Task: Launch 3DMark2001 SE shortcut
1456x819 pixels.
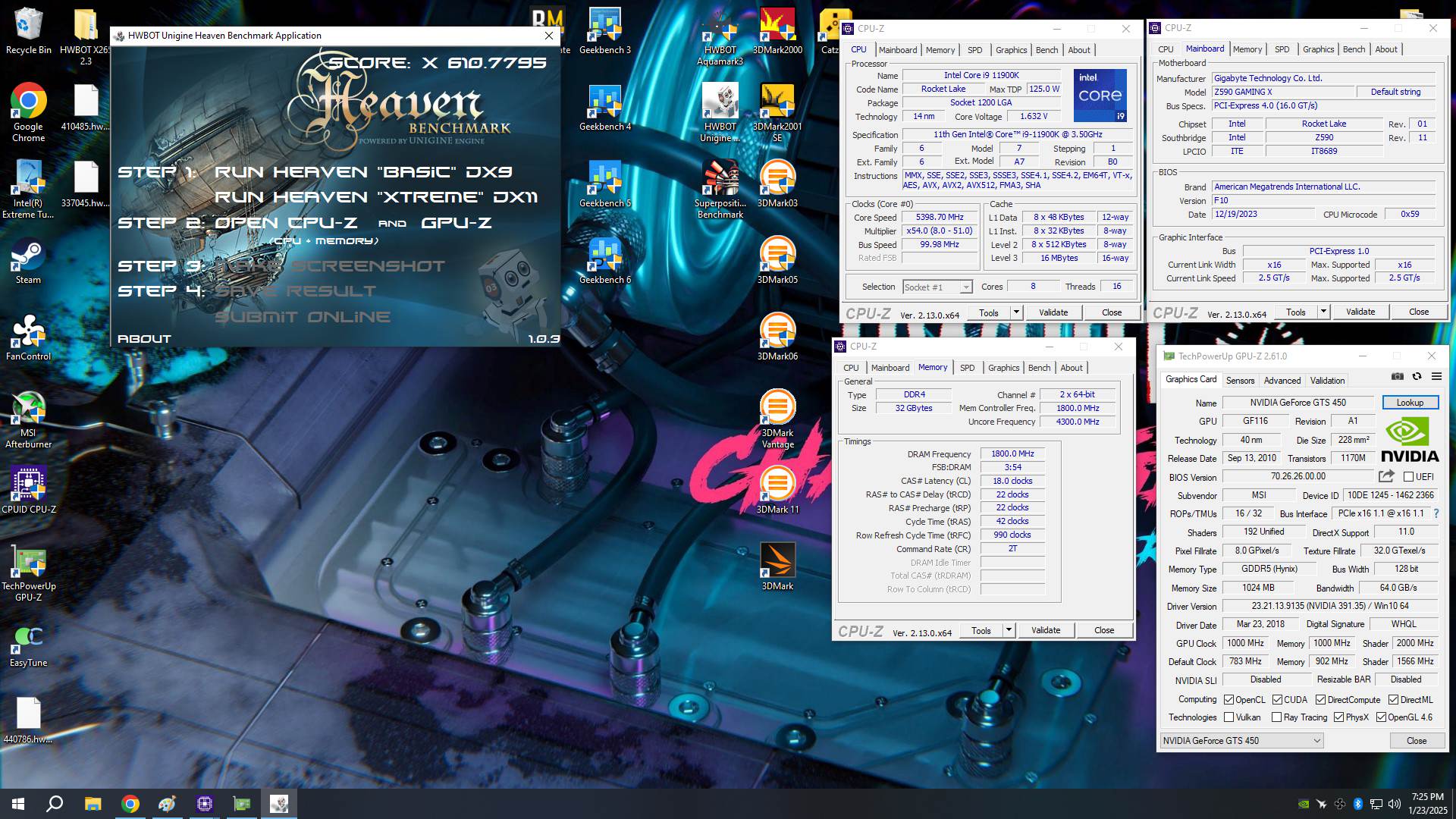Action: click(x=777, y=112)
